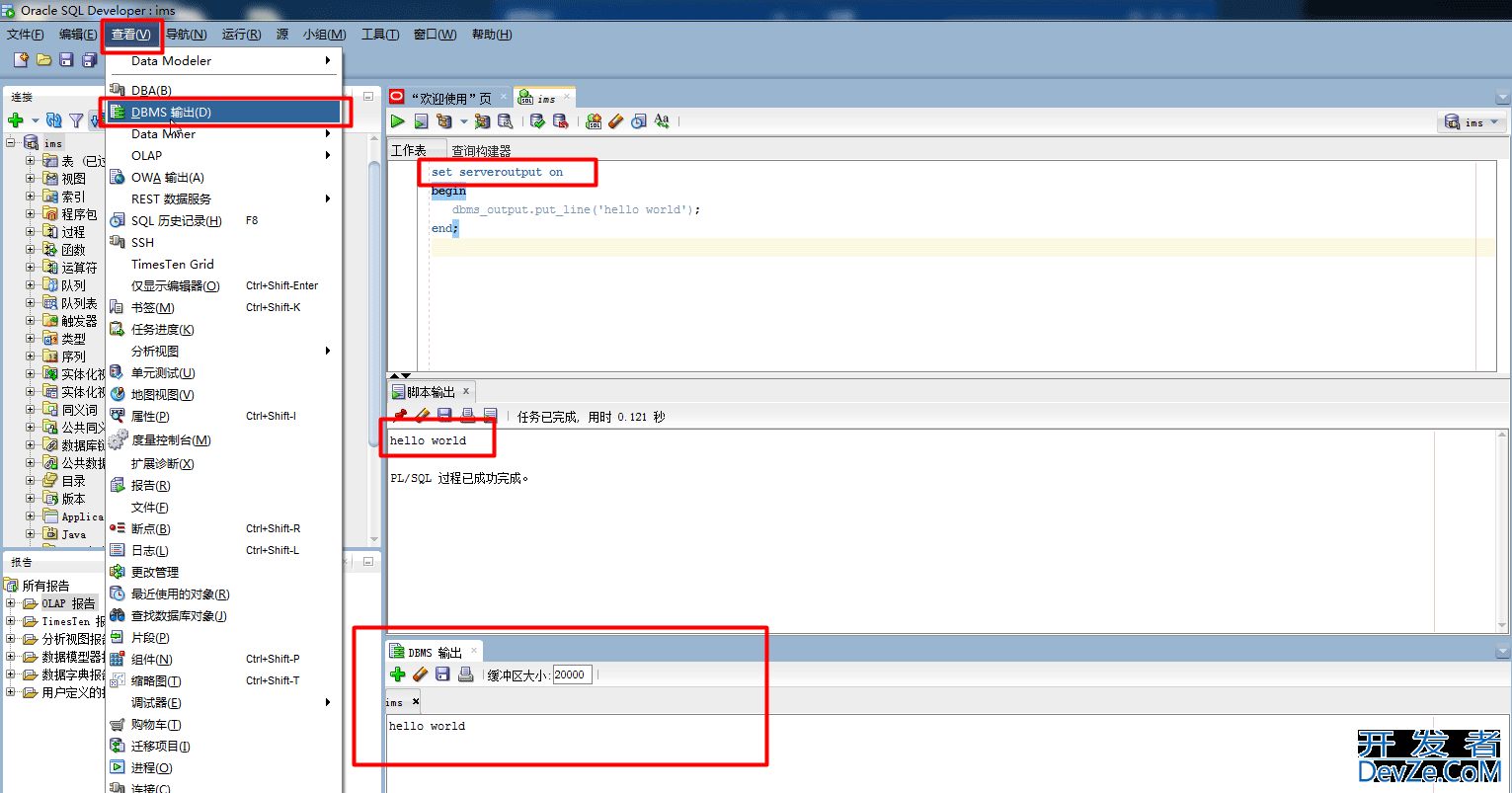Open the 工具(T) menu
Screen dimensions: 1512x793
[x=380, y=35]
